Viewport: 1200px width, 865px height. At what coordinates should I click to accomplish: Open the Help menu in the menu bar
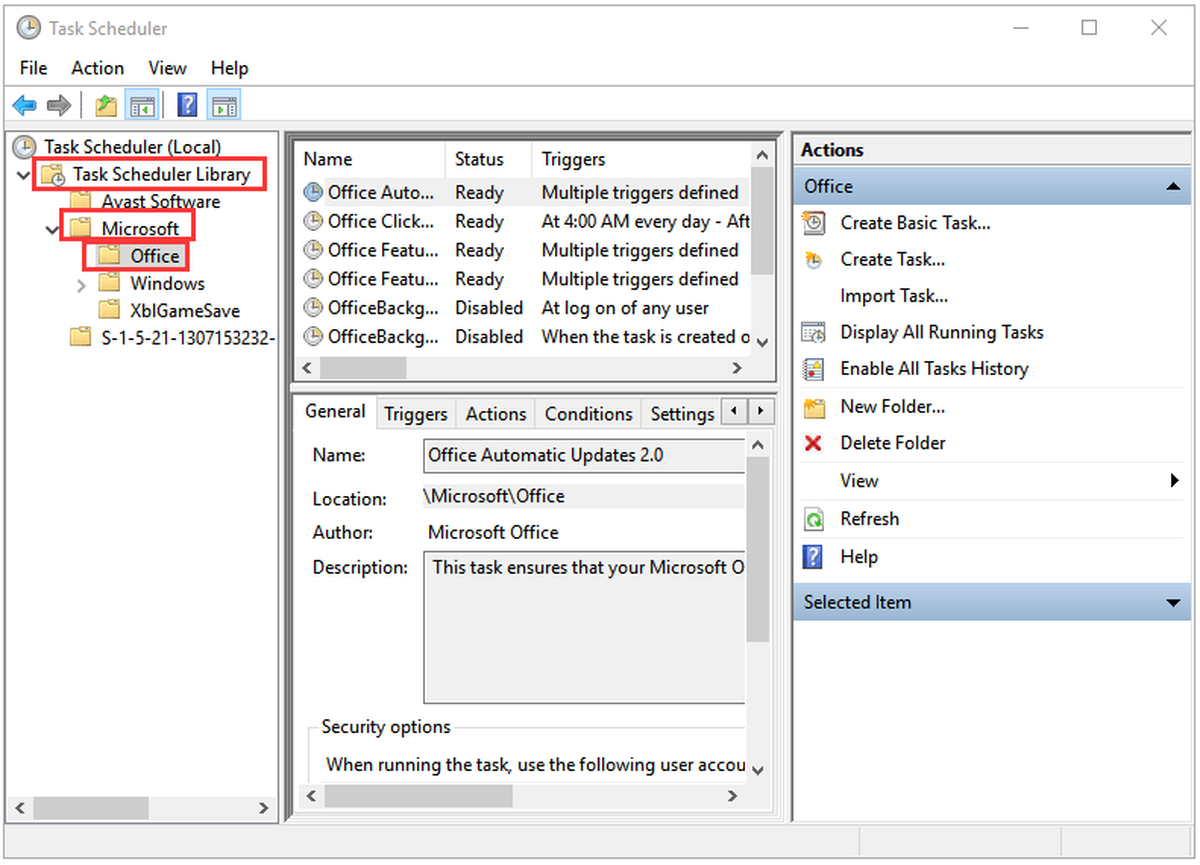pos(230,68)
